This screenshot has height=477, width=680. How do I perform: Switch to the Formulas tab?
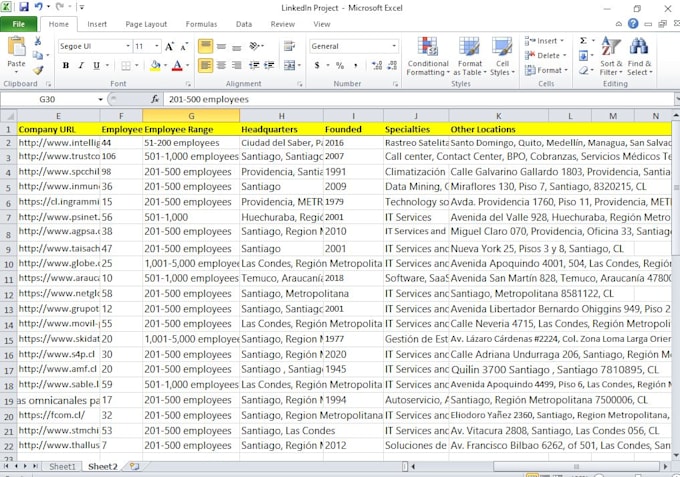click(201, 24)
